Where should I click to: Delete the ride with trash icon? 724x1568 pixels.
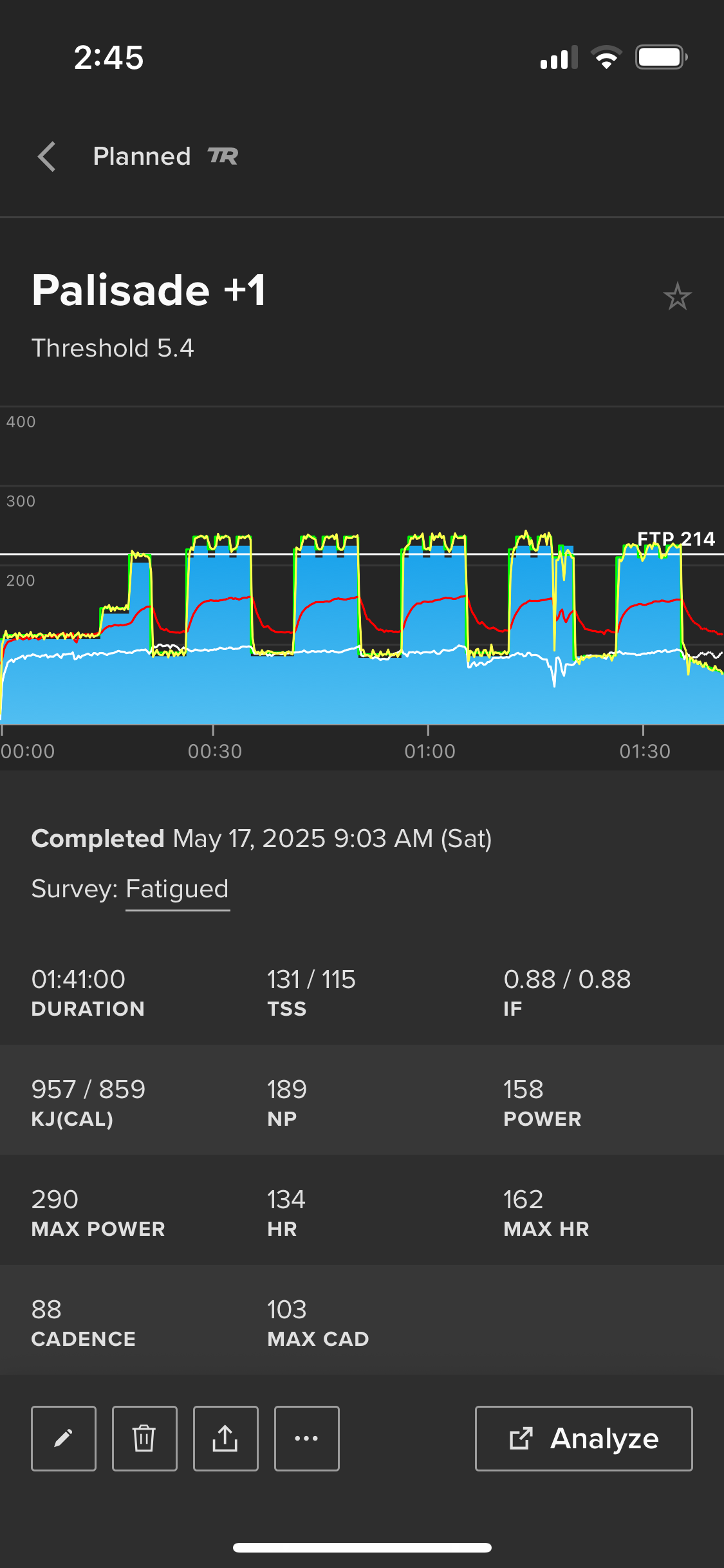[145, 1439]
